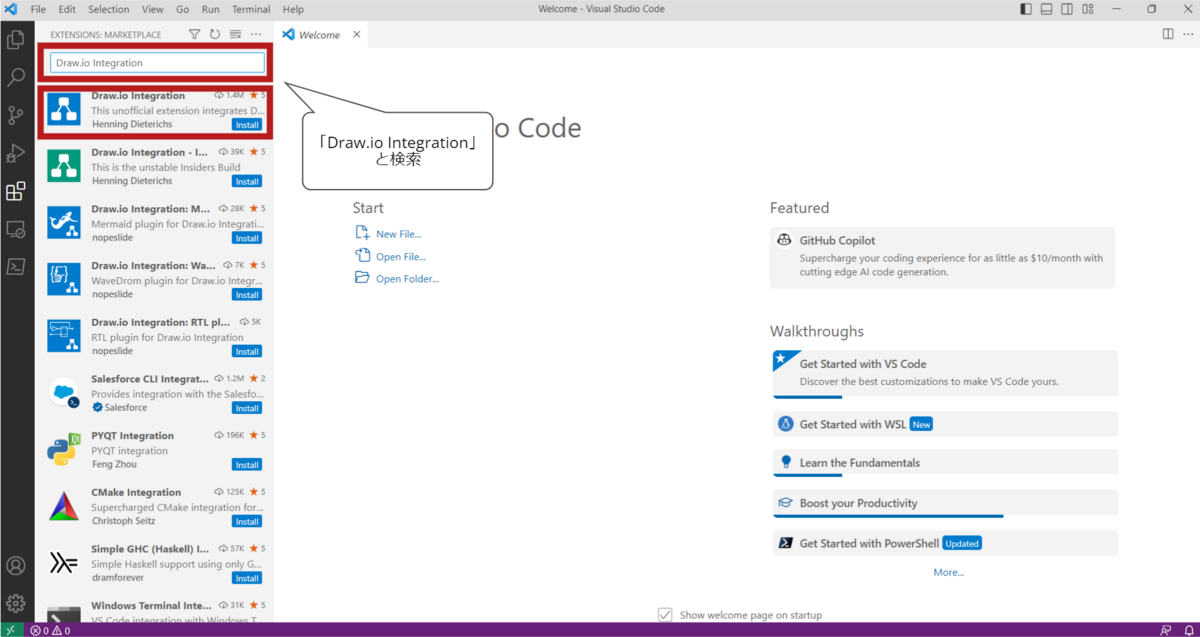Clear extensions search results icon
Screen dimensions: 1200x637
point(236,34)
